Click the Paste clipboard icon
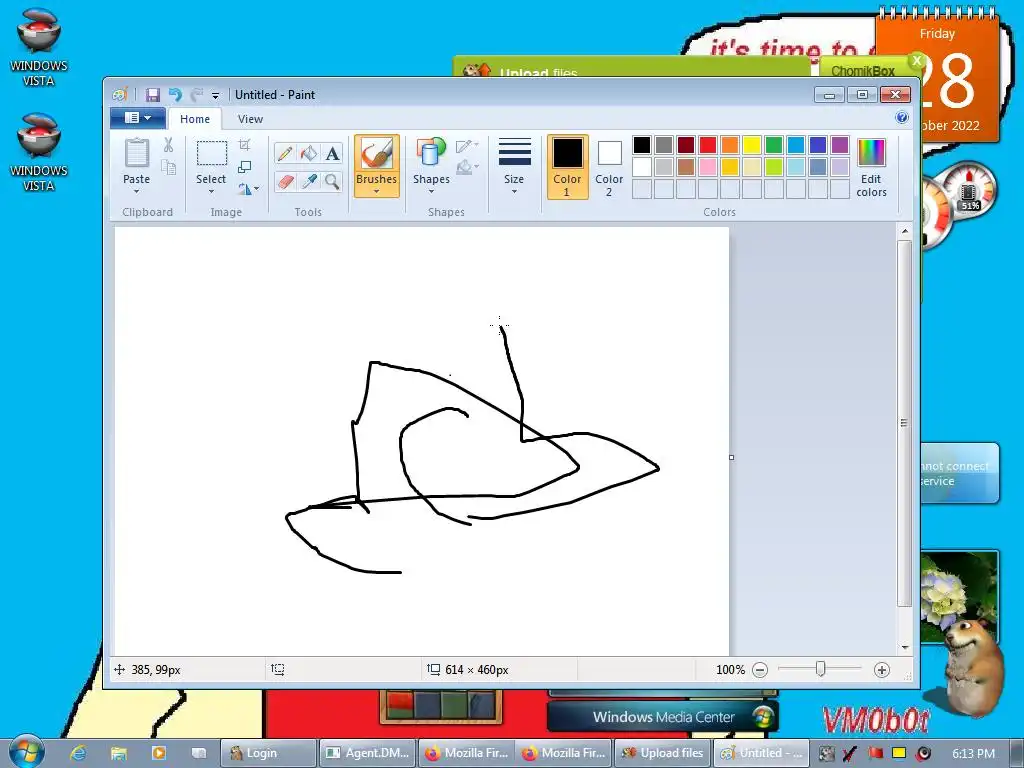The width and height of the screenshot is (1024, 768). (x=136, y=153)
